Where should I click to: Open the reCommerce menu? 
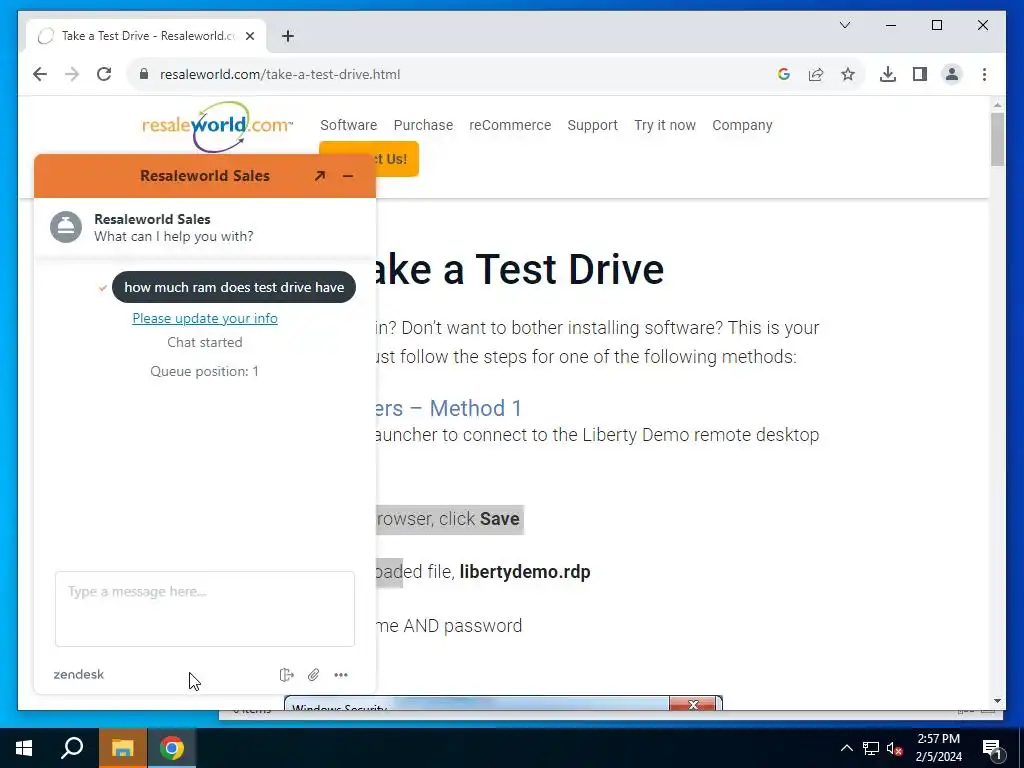510,125
